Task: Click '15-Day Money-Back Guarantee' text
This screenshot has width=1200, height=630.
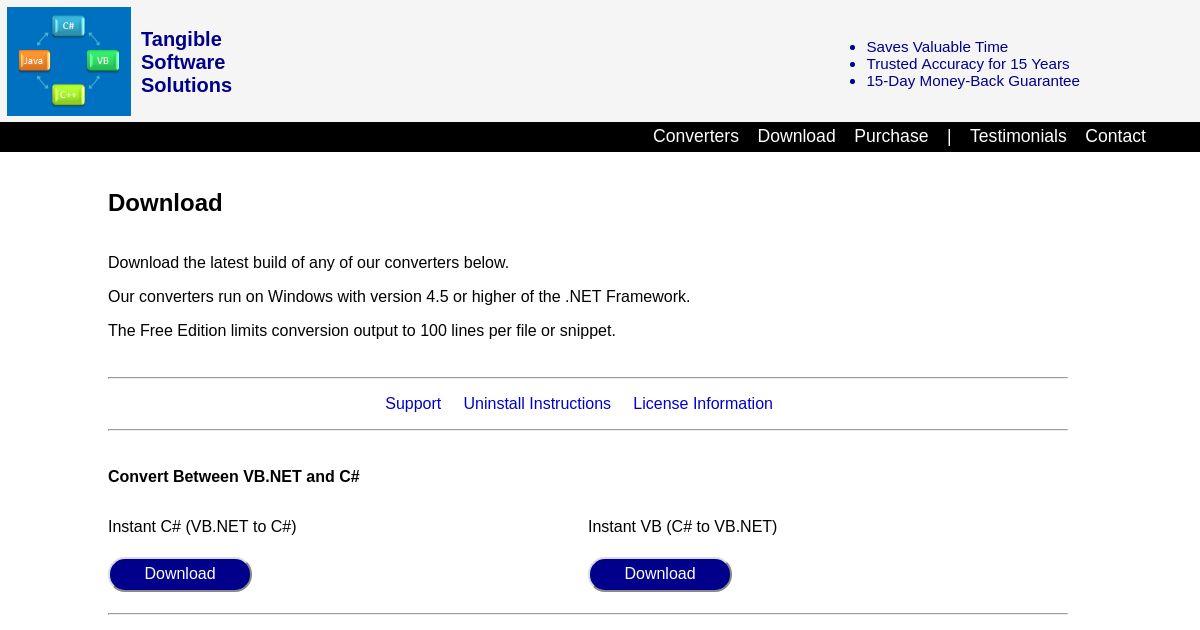Action: tap(973, 81)
